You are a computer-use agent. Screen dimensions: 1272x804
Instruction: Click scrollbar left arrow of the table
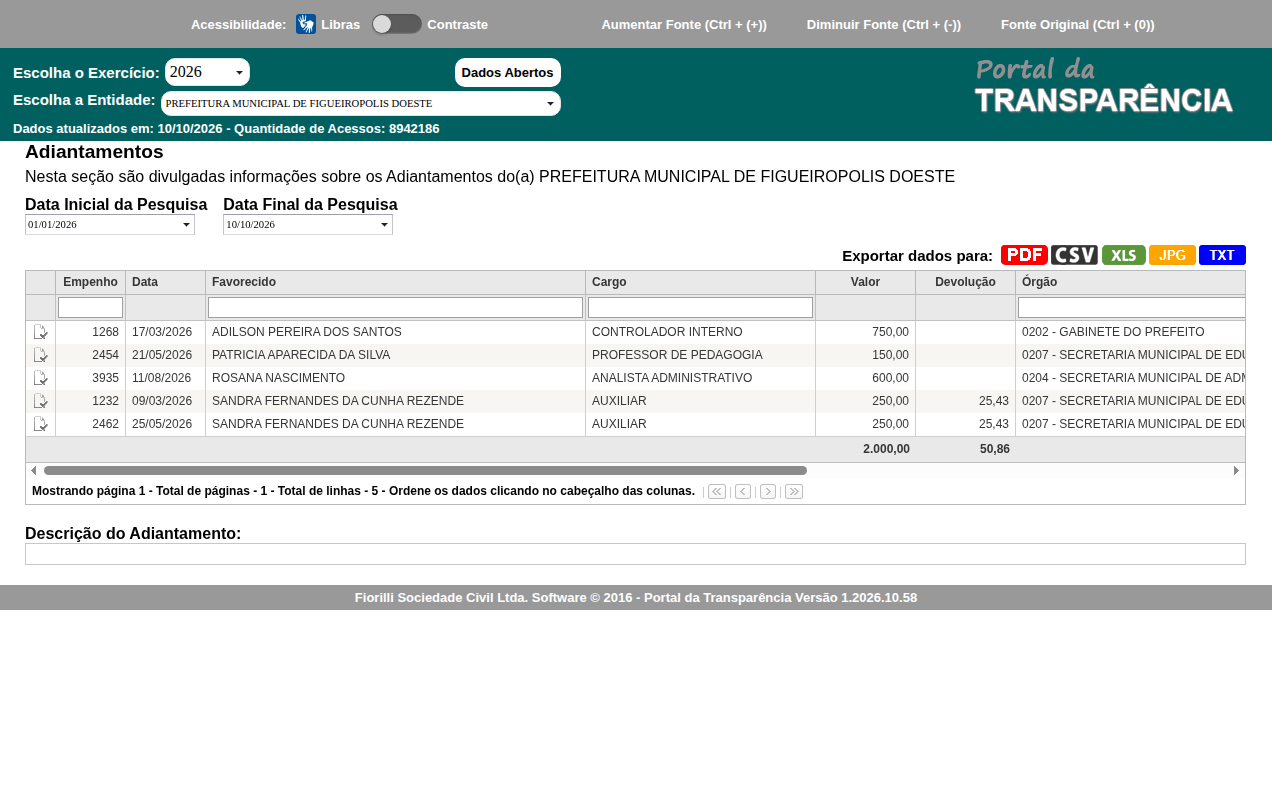33,470
